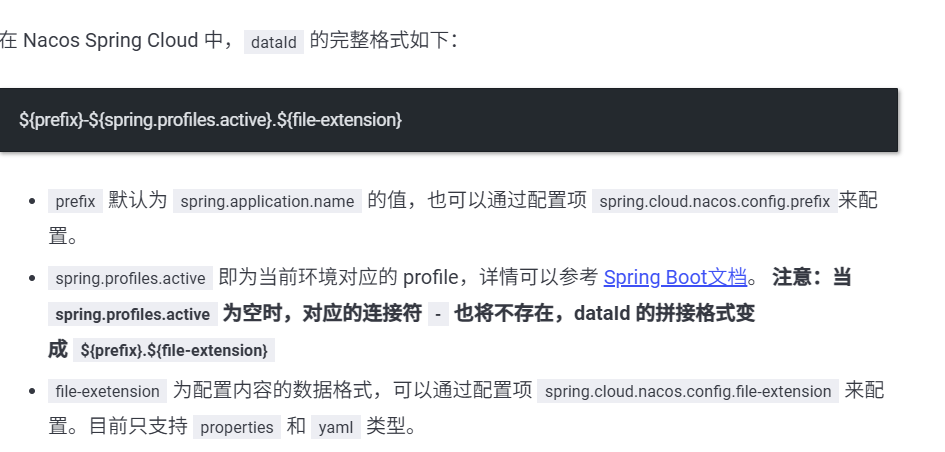
Task: Click the hyphen connector code tag
Action: coord(438,314)
